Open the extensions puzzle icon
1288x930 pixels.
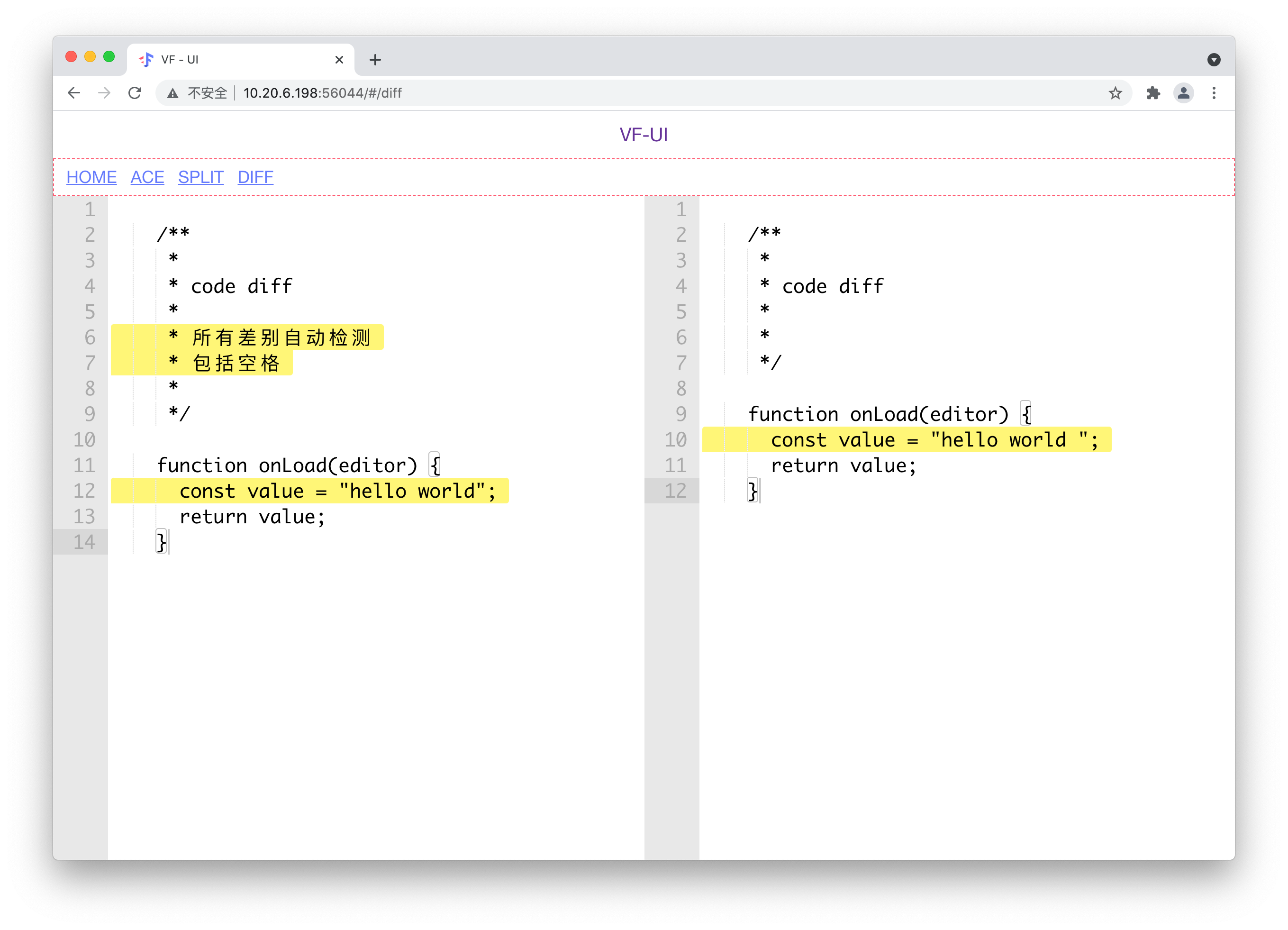(1153, 92)
